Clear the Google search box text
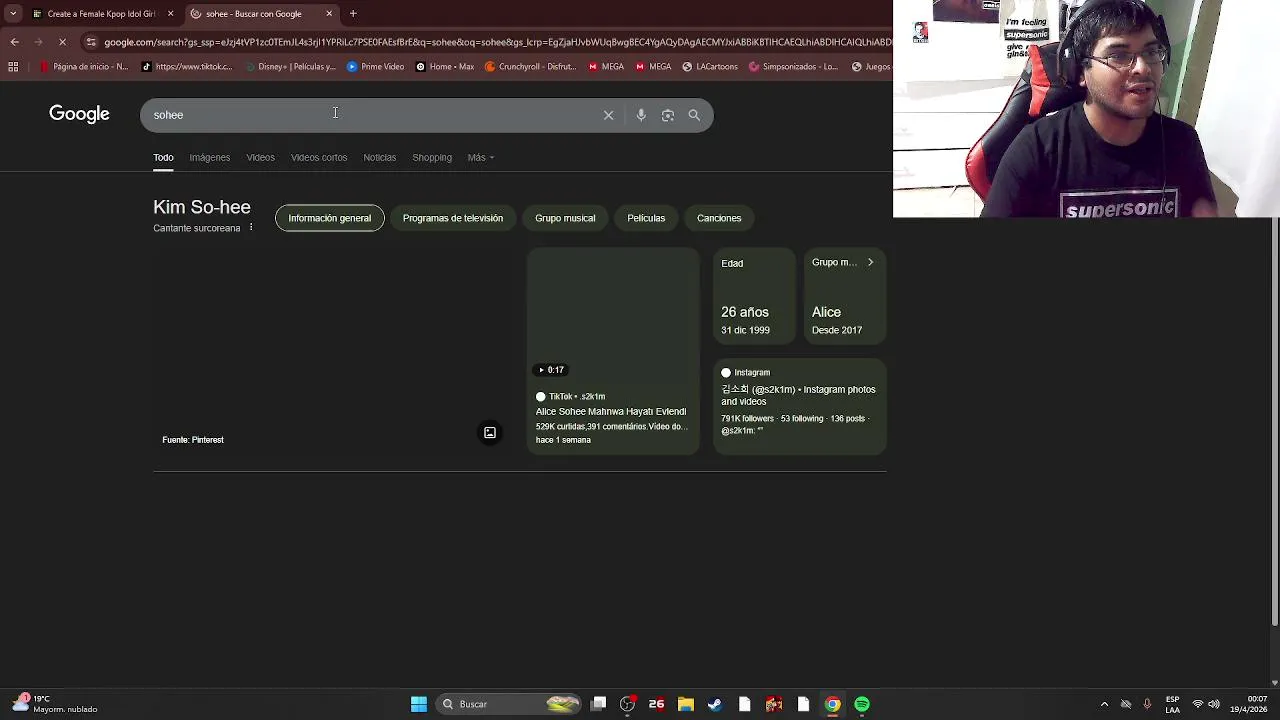 click(608, 115)
